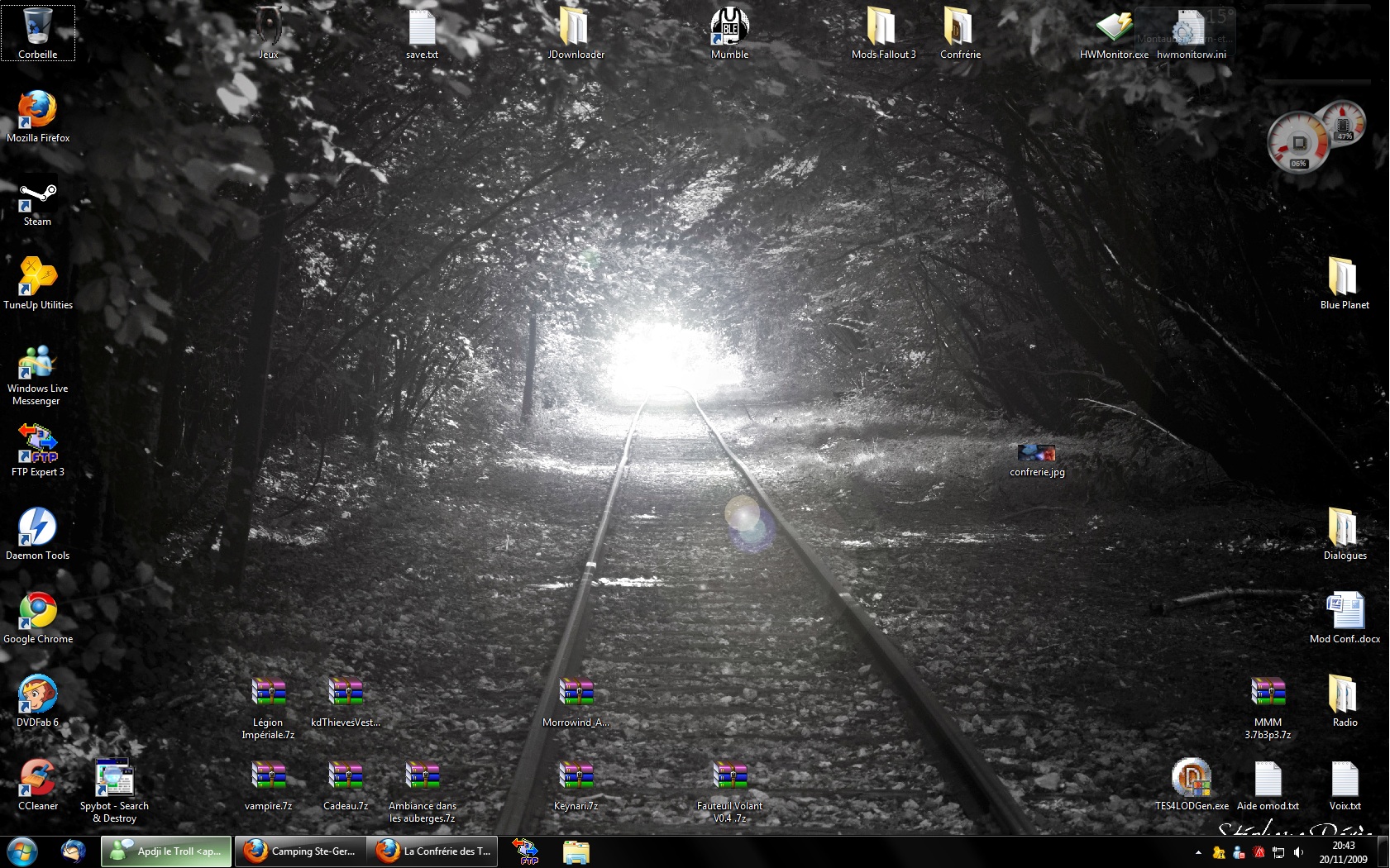
Task: Select the vampire.7z archive
Action: click(268, 785)
